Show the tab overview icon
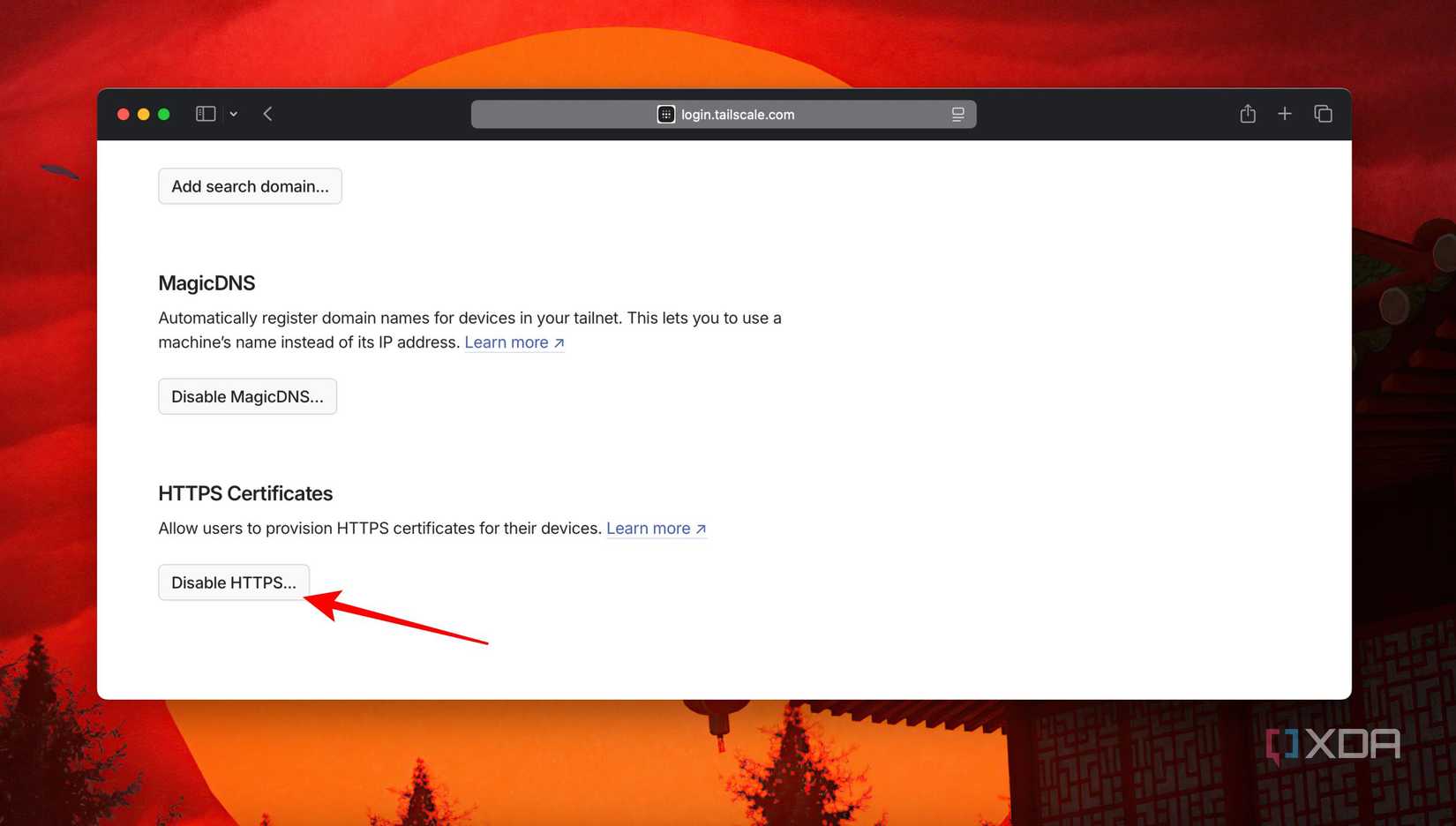This screenshot has height=826, width=1456. click(x=1323, y=113)
